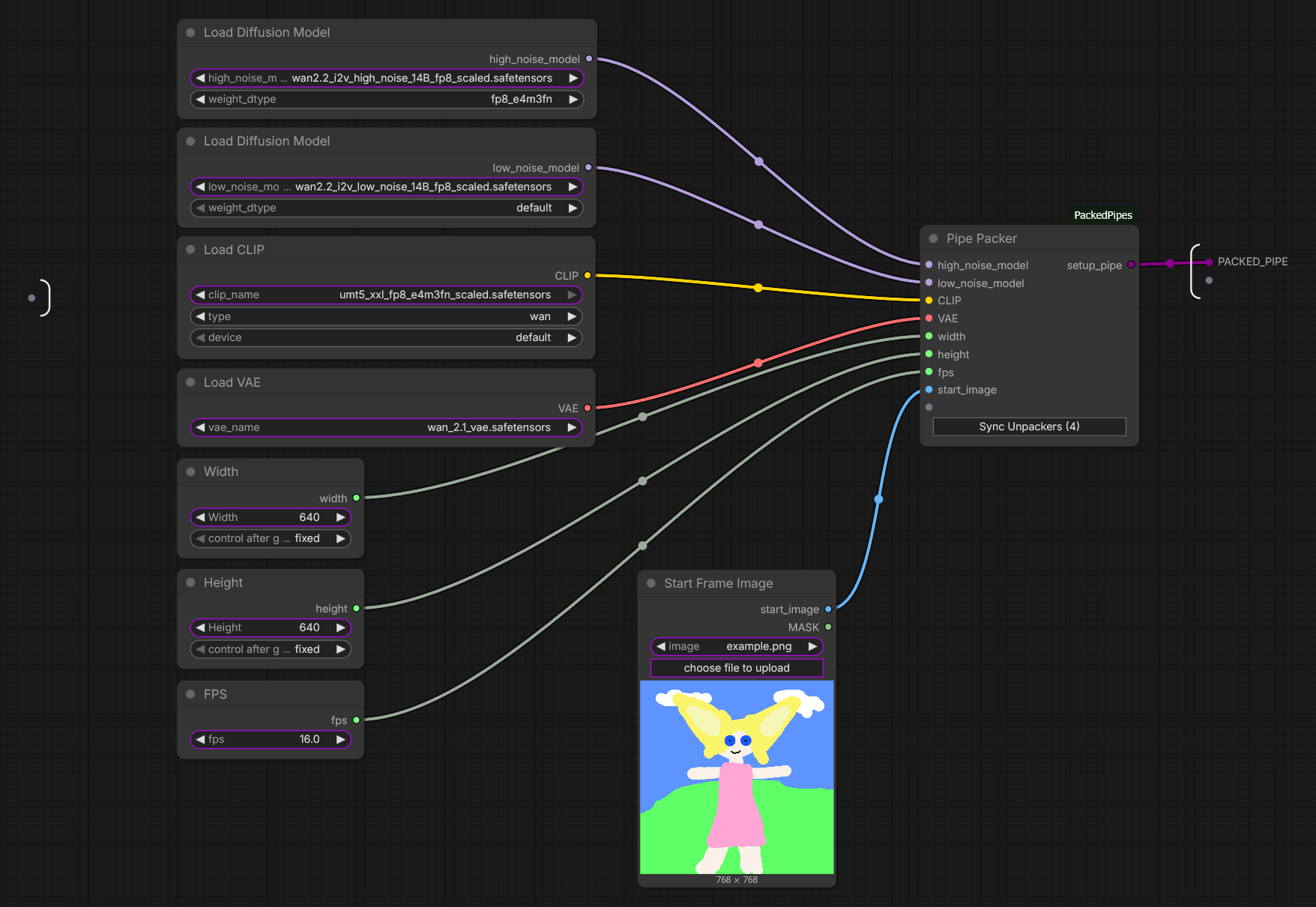The width and height of the screenshot is (1316, 907).
Task: Collapse the Load VAE node via its title dot
Action: coord(190,382)
